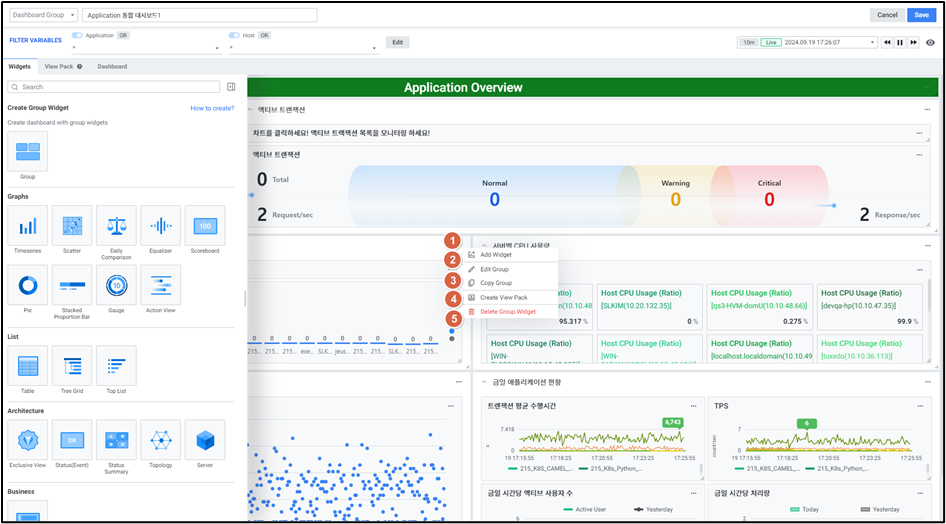Choose Edit Group from context menu
The width and height of the screenshot is (946, 524).
[x=494, y=269]
